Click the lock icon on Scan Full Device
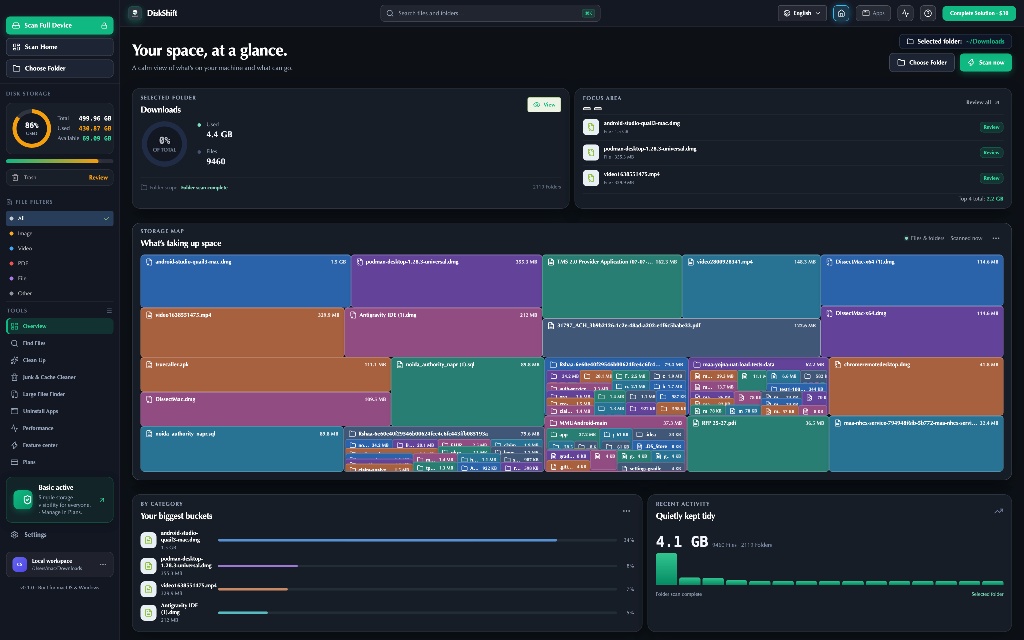Image resolution: width=1024 pixels, height=640 pixels. (x=104, y=25)
